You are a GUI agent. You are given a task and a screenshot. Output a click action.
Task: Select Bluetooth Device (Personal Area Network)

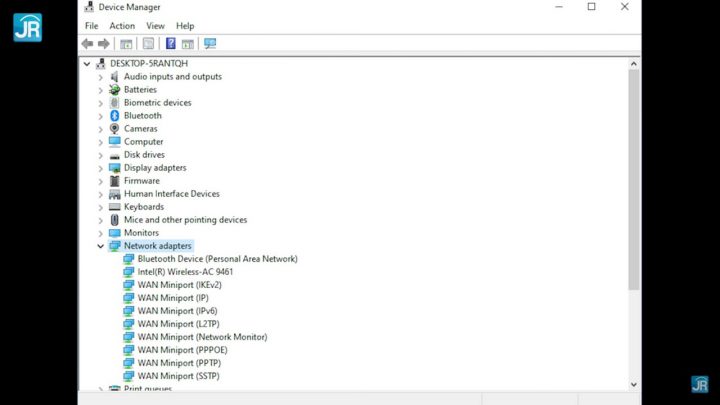[217, 259]
